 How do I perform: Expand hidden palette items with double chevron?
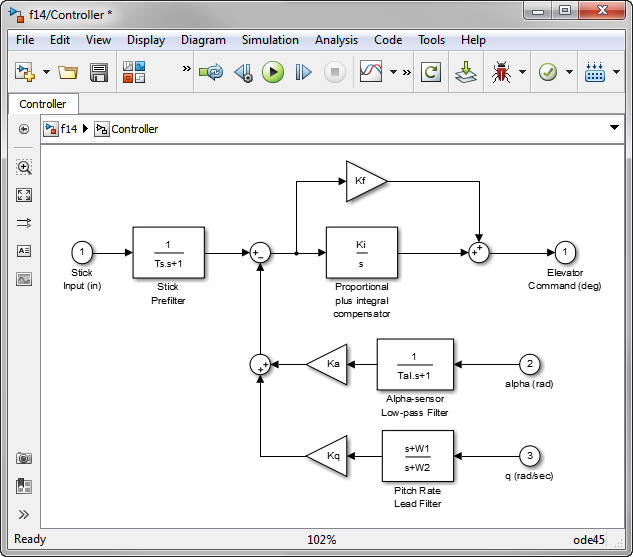pos(24,515)
